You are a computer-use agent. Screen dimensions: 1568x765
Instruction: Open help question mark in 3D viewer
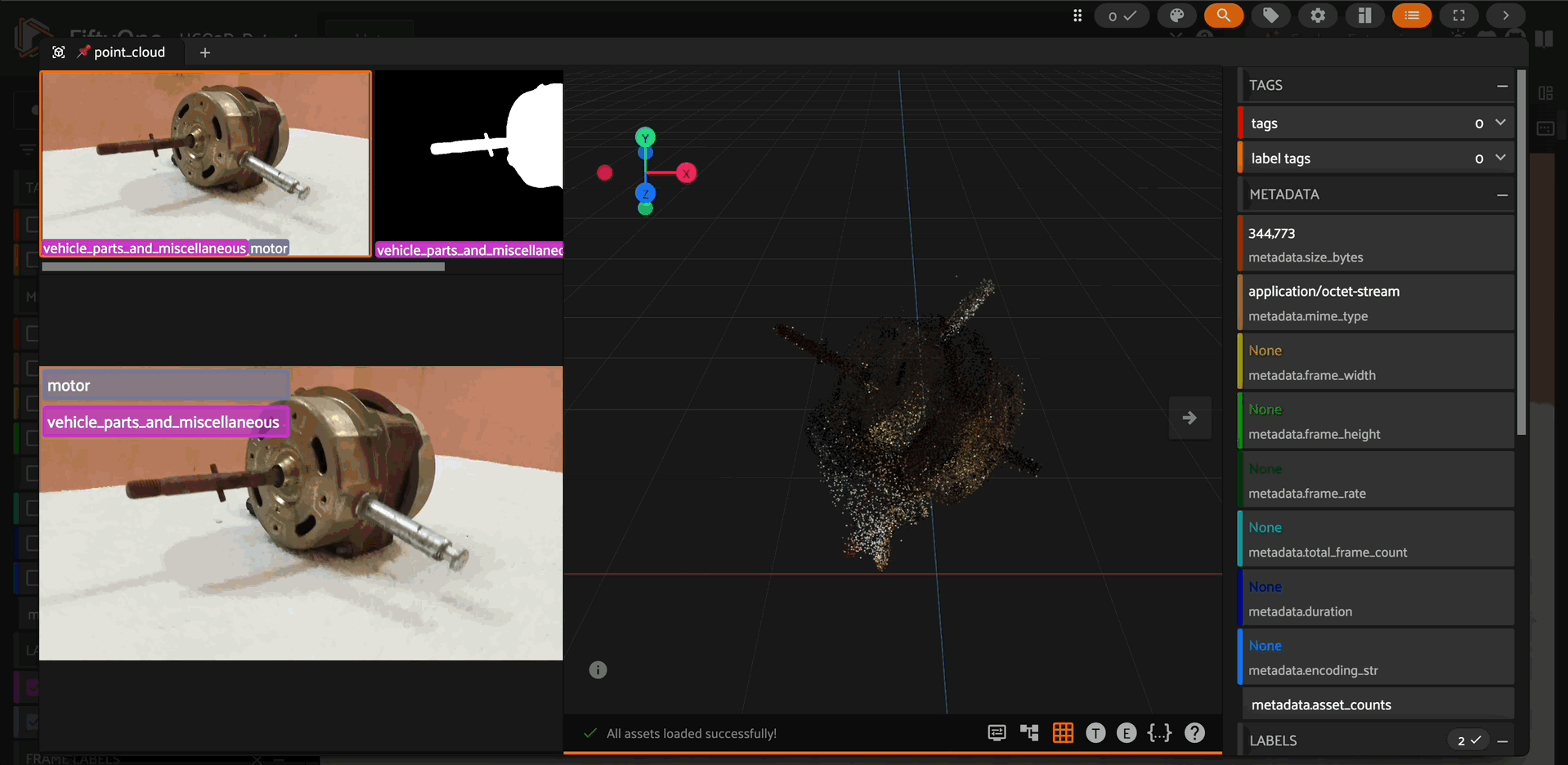[x=1194, y=733]
